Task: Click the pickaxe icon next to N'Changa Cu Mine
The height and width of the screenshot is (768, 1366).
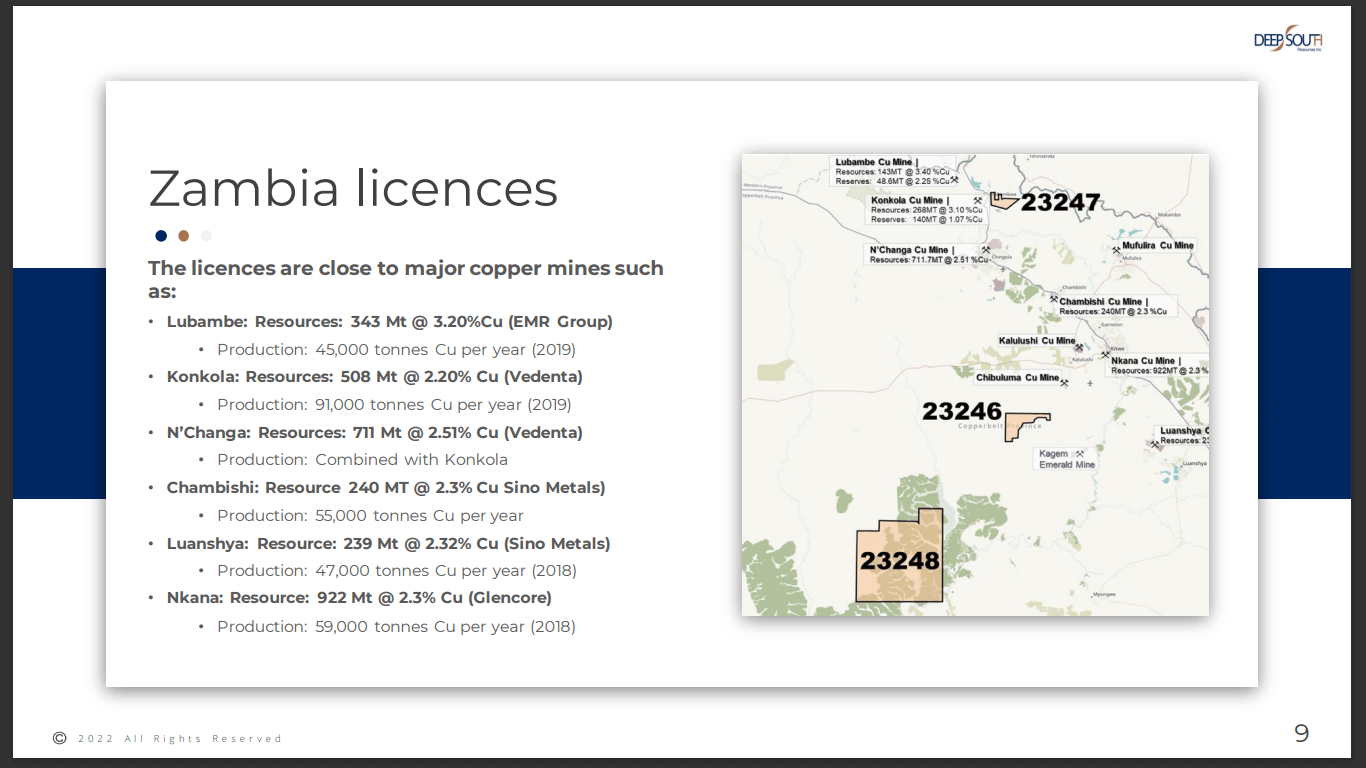Action: 986,250
